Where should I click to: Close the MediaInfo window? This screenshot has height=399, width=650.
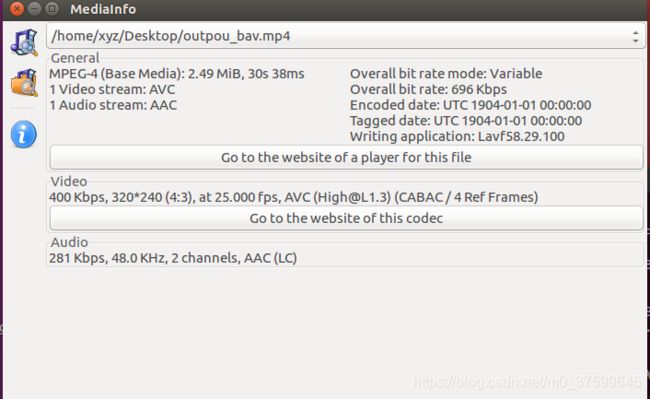click(x=17, y=9)
